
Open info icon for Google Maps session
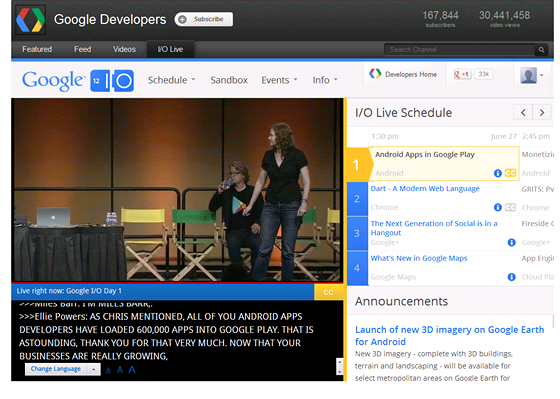tap(511, 277)
